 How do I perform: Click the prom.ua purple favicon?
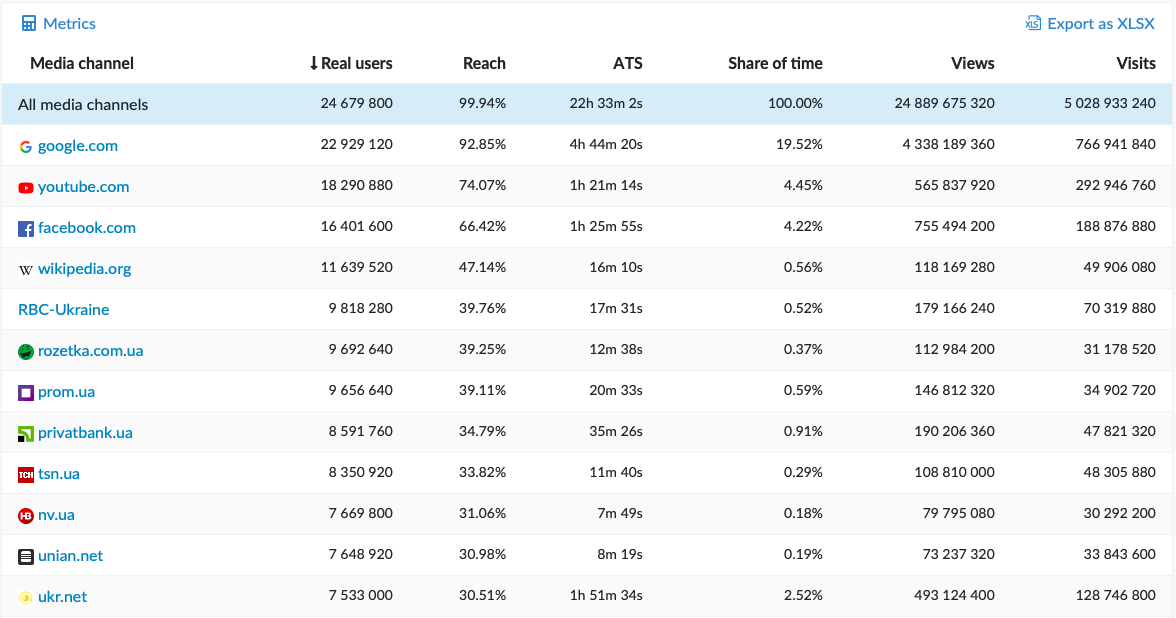pos(26,393)
